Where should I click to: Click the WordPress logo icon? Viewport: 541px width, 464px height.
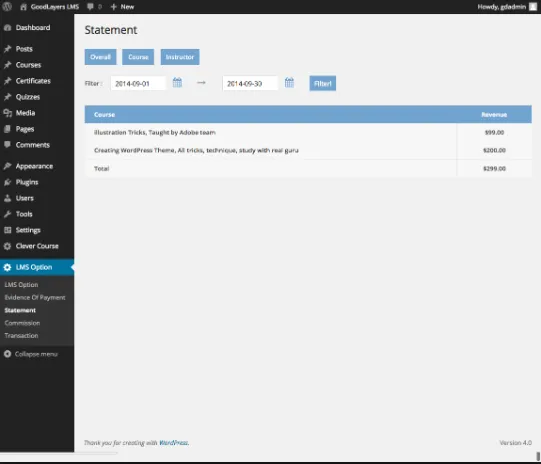click(7, 6)
